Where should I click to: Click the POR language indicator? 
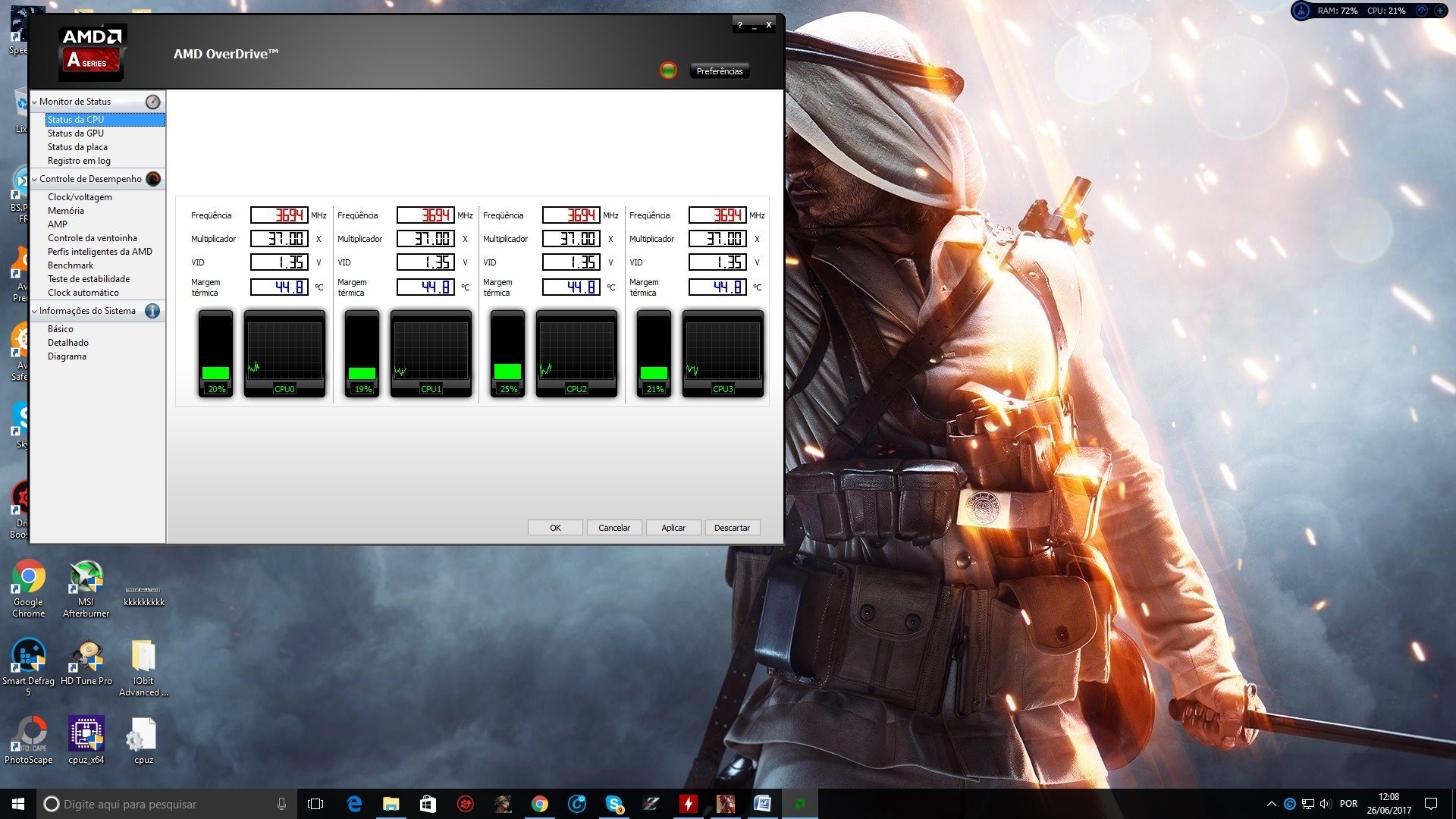tap(1348, 804)
